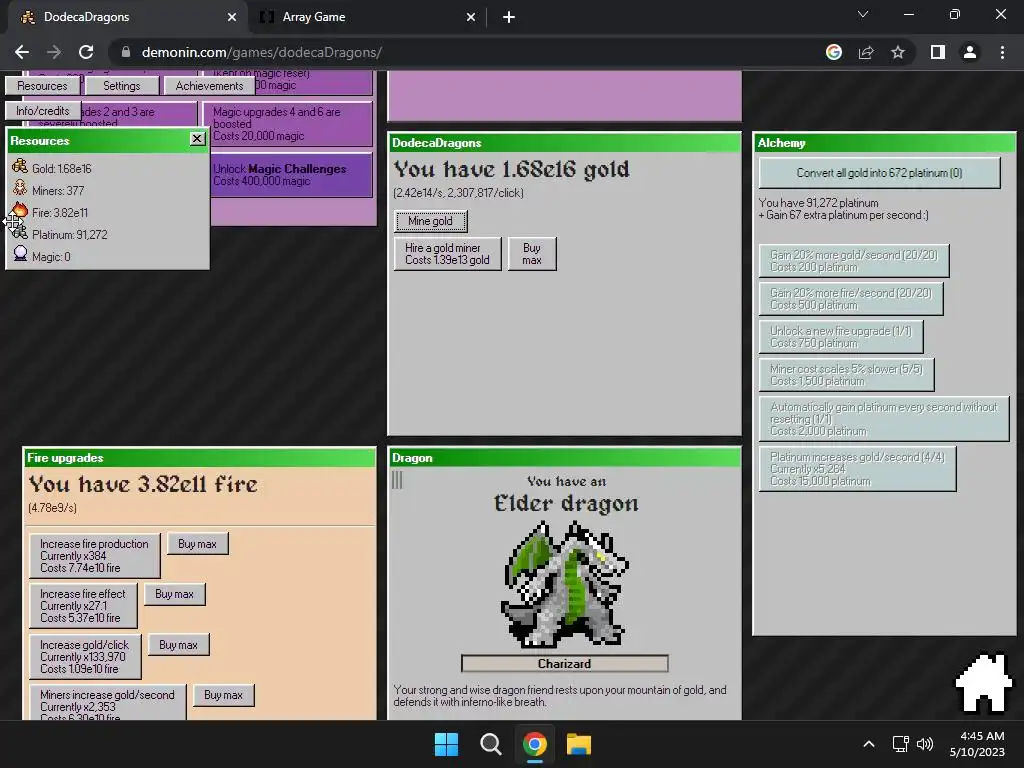Go back to the previous page
The height and width of the screenshot is (768, 1024).
pos(22,52)
